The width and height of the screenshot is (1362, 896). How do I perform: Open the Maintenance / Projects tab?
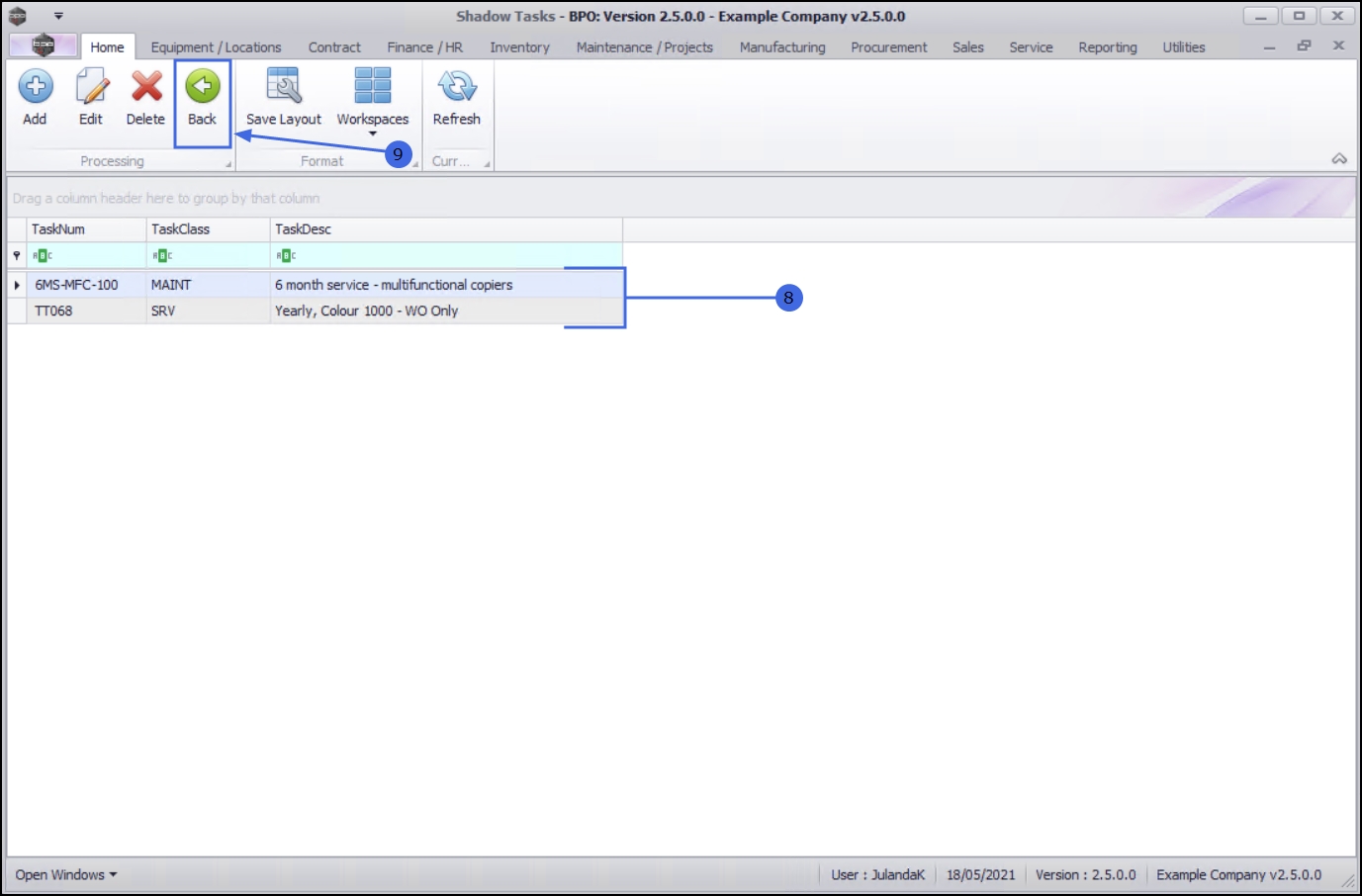[645, 46]
